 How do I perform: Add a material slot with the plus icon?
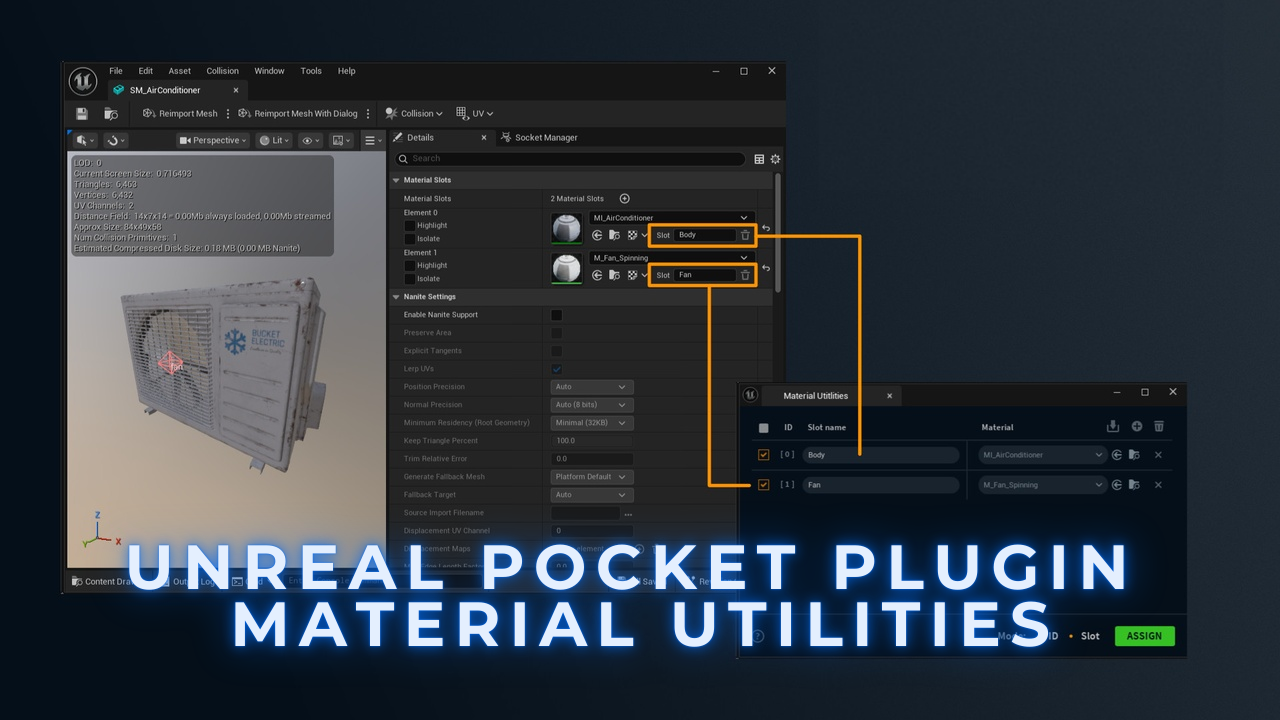tap(625, 199)
